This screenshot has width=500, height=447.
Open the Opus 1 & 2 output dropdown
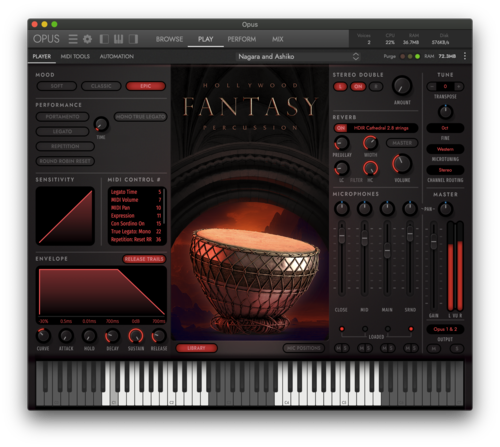[x=445, y=329]
